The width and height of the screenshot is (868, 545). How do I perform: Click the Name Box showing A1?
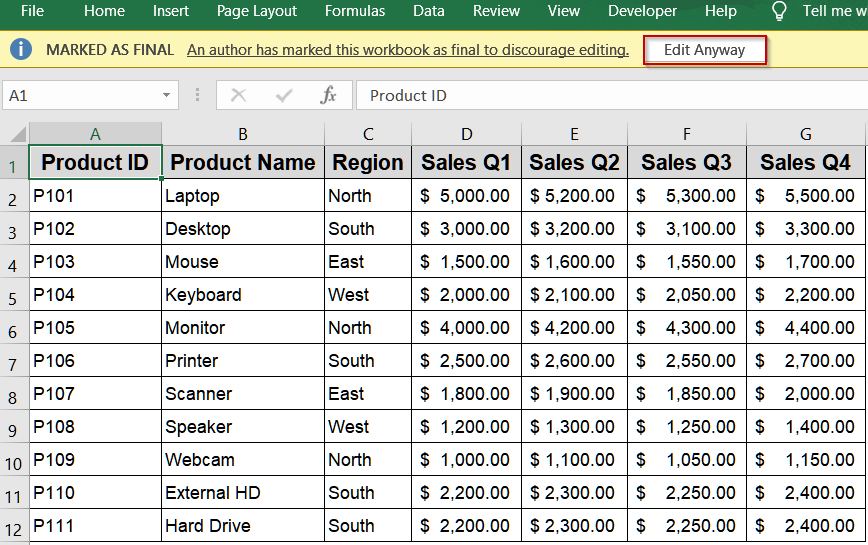pos(80,95)
